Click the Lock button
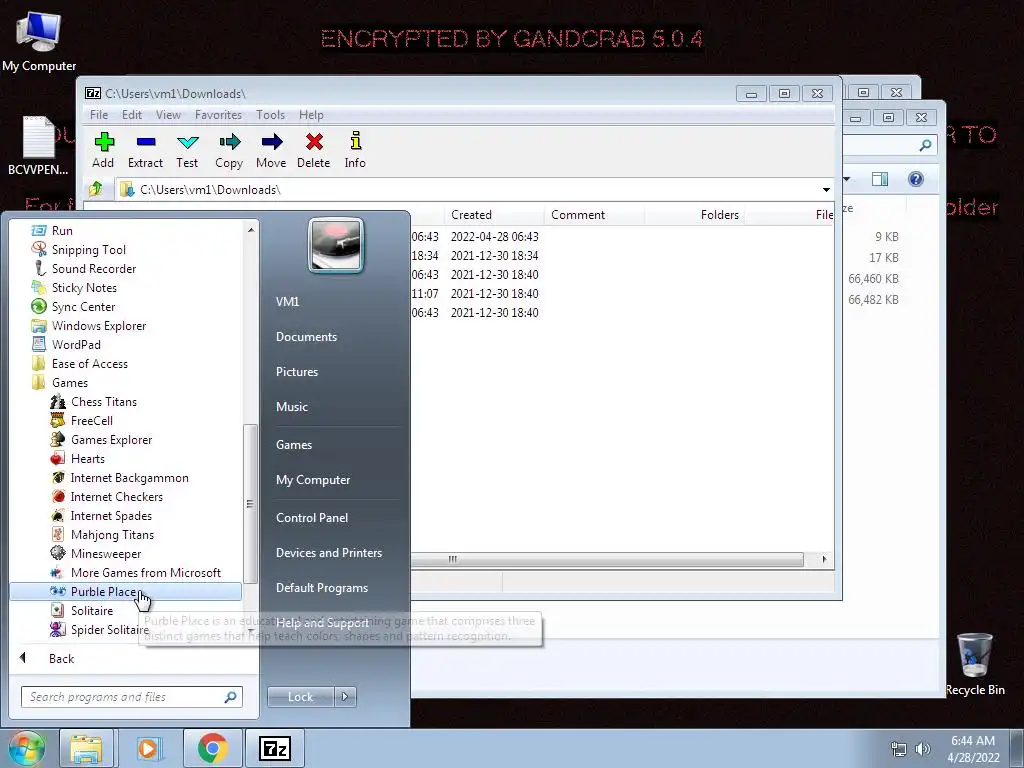1024x768 pixels. point(300,697)
